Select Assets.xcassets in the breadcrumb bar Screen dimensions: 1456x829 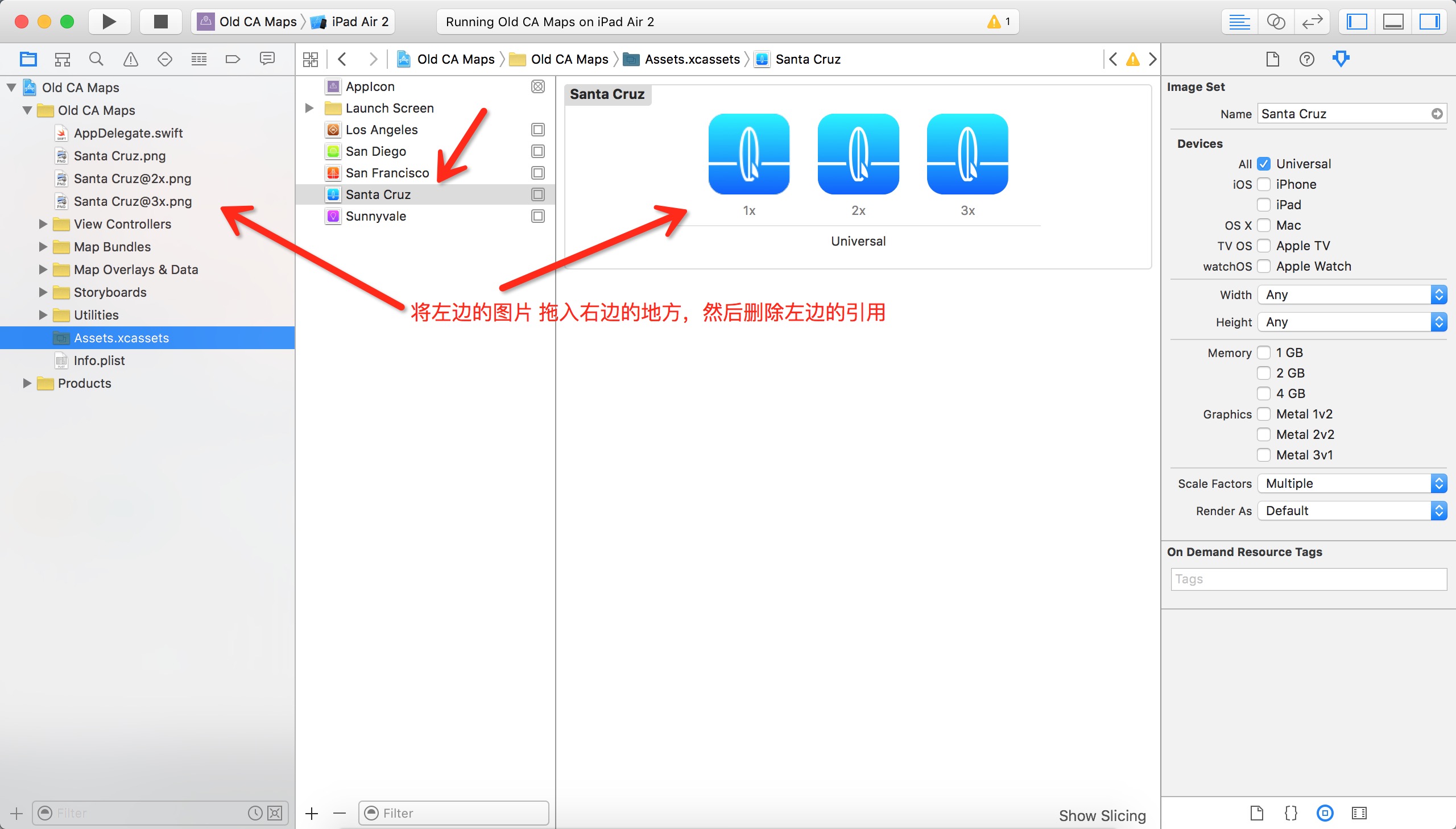point(691,59)
